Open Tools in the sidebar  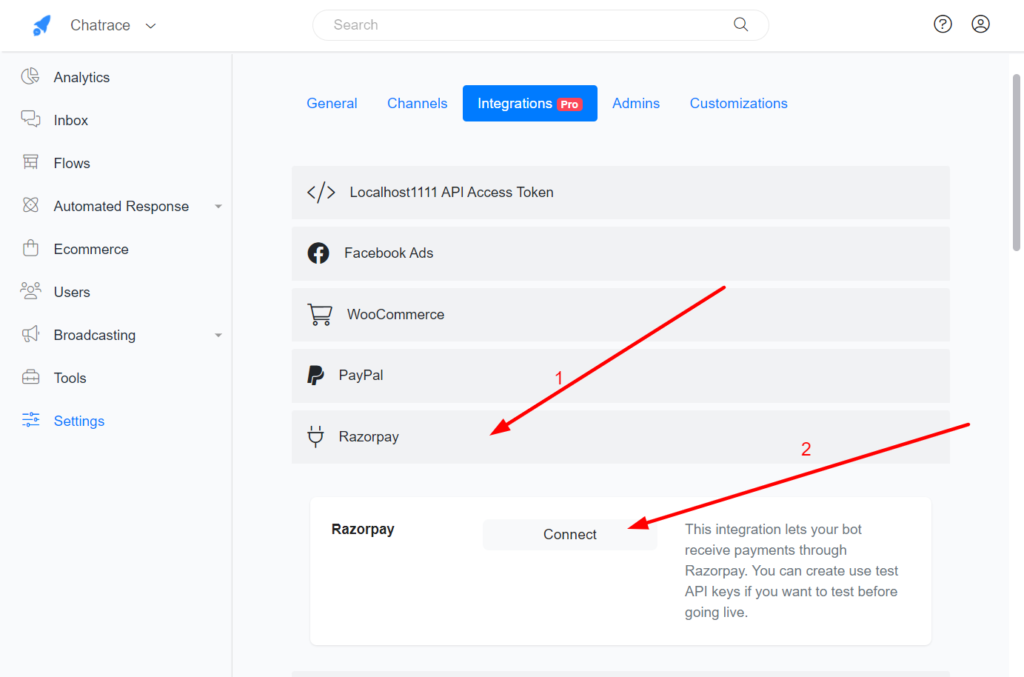click(70, 378)
